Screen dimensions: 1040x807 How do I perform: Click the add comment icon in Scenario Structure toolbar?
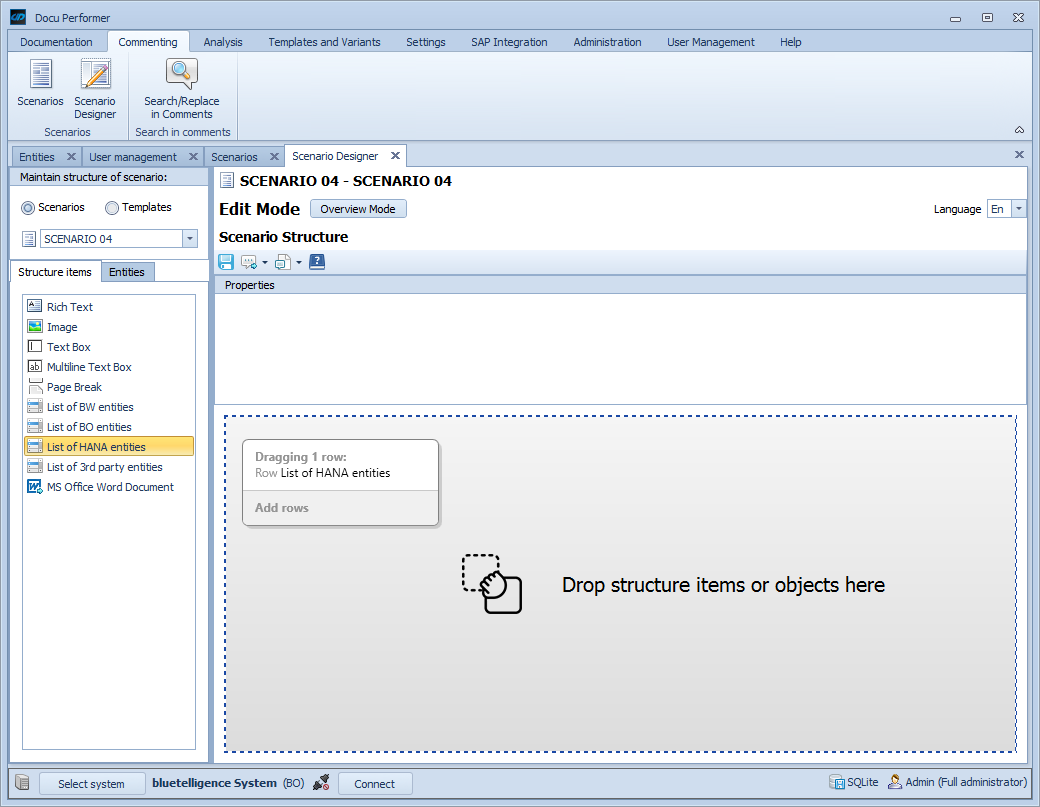pyautogui.click(x=248, y=262)
